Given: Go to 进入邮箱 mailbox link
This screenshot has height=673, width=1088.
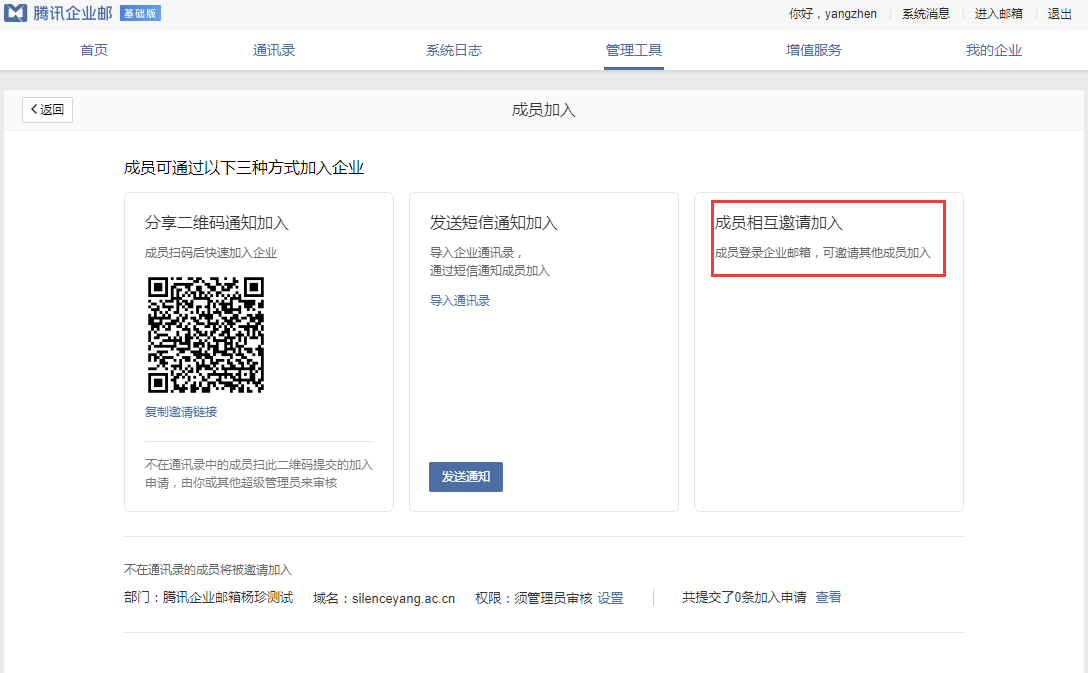Looking at the screenshot, I should pos(998,14).
